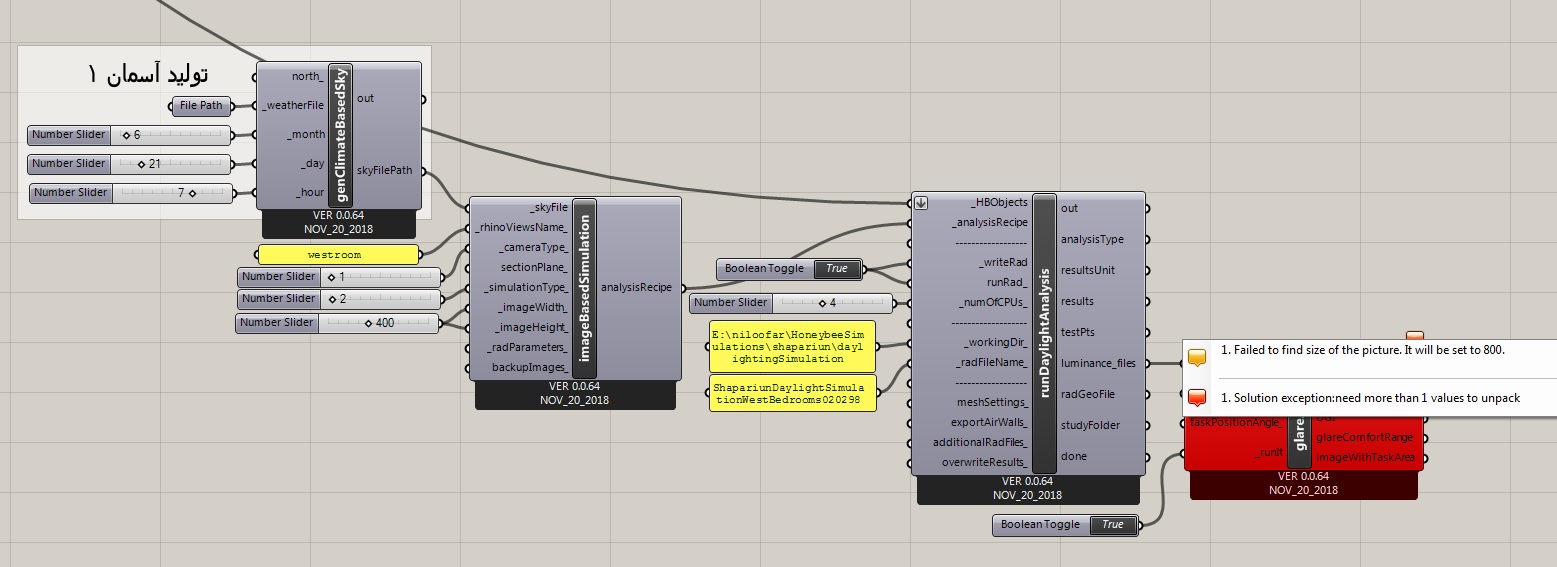Screen dimensions: 1557x567
Task: Click the imageWithTaskArea output port
Action: [1366, 457]
